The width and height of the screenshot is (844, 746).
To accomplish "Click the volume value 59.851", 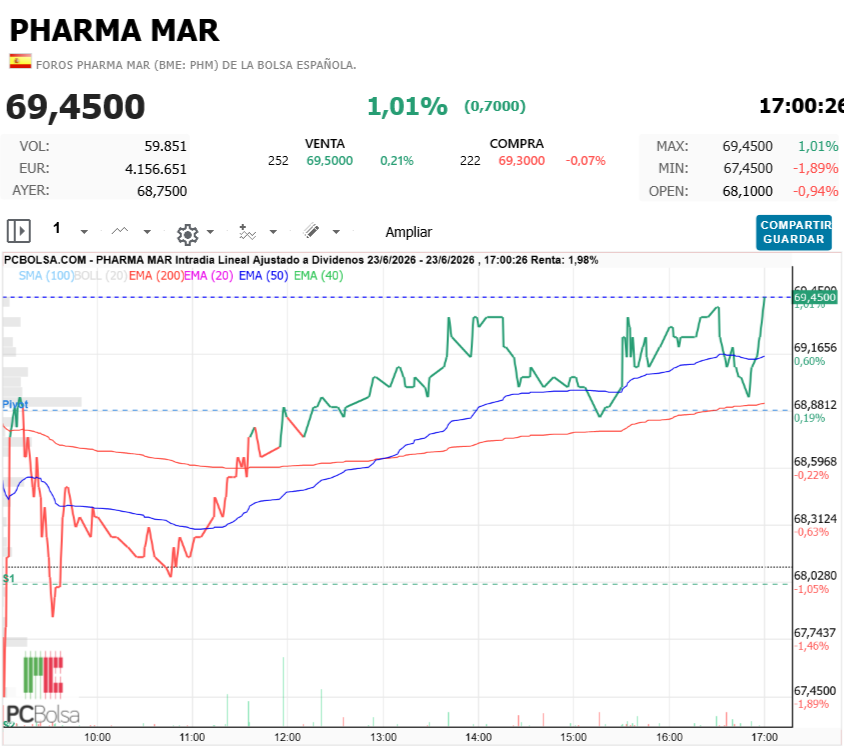I will [165, 146].
